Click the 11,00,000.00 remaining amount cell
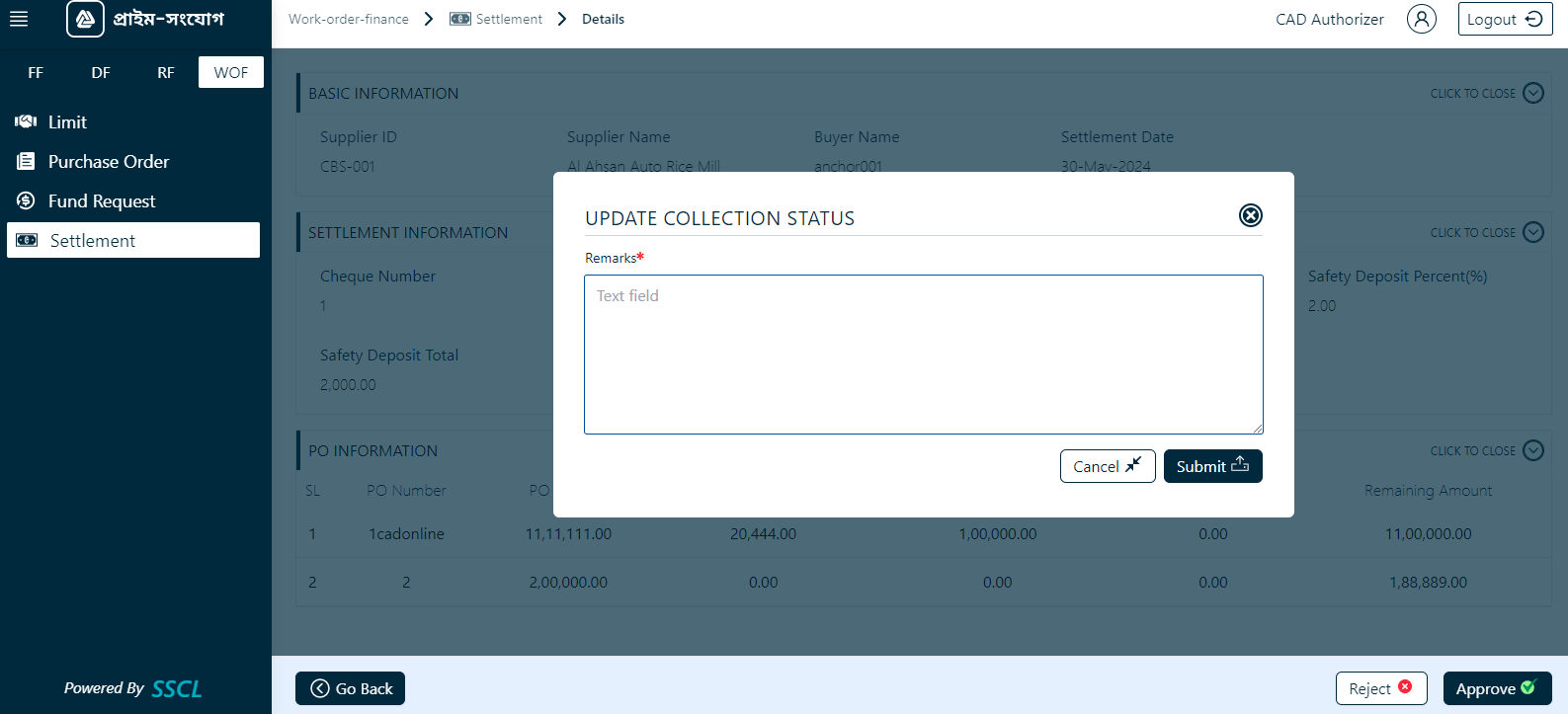This screenshot has height=714, width=1568. [x=1429, y=533]
